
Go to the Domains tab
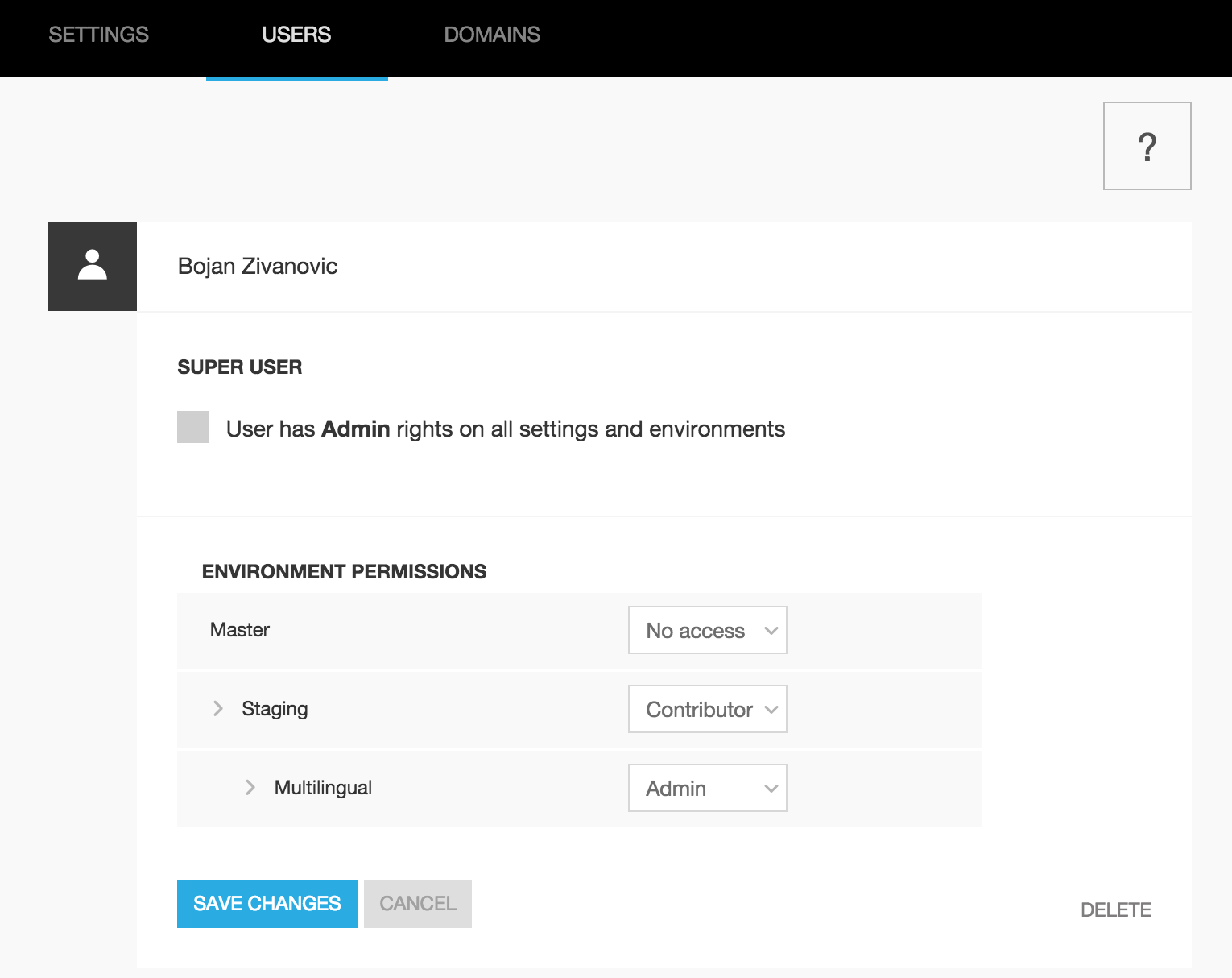(x=492, y=35)
